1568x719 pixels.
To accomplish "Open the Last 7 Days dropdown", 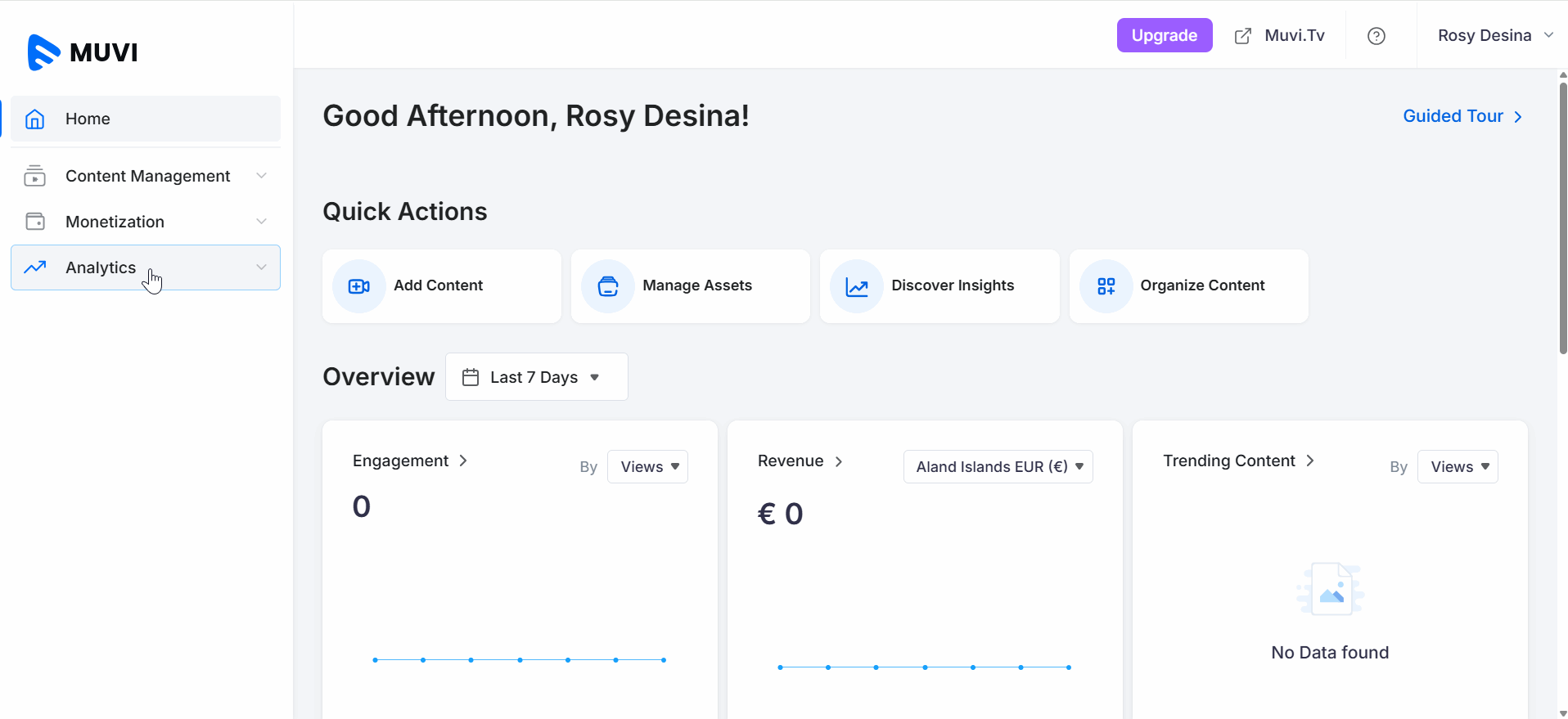I will pyautogui.click(x=536, y=377).
